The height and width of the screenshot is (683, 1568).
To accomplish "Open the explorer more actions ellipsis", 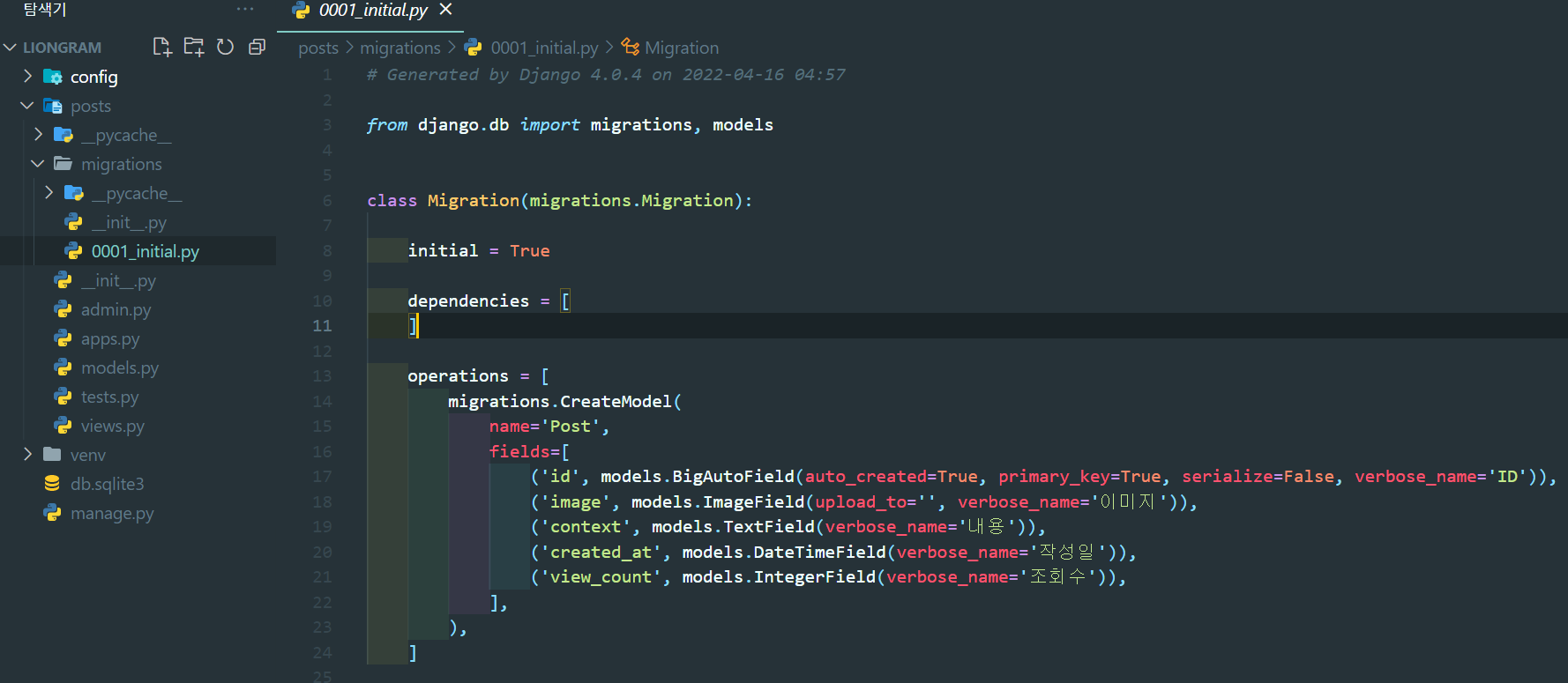I will tap(245, 9).
